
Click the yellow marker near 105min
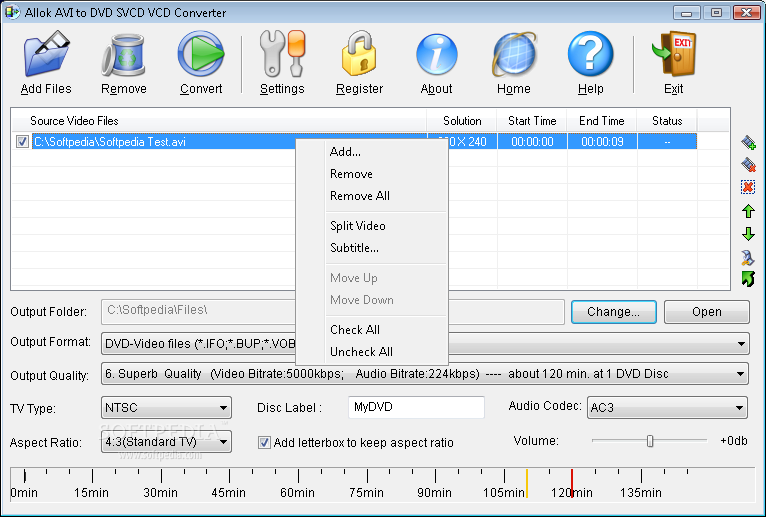[x=527, y=483]
